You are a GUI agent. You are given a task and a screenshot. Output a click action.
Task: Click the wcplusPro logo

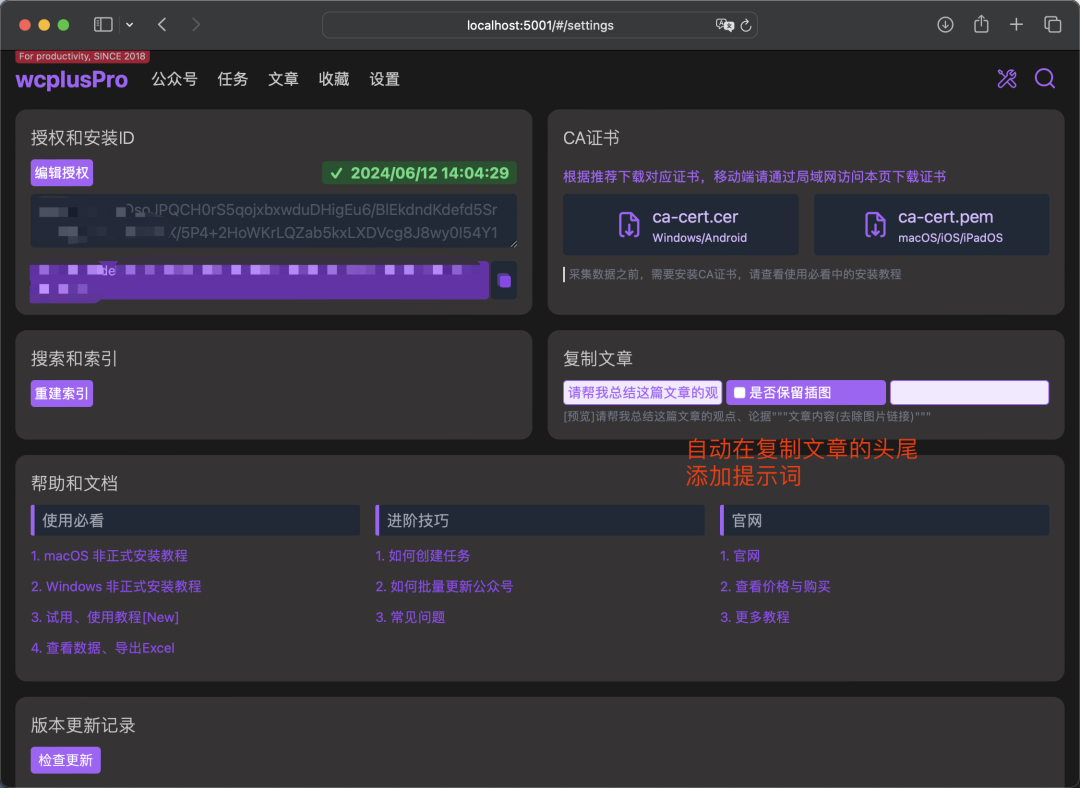pyautogui.click(x=72, y=80)
